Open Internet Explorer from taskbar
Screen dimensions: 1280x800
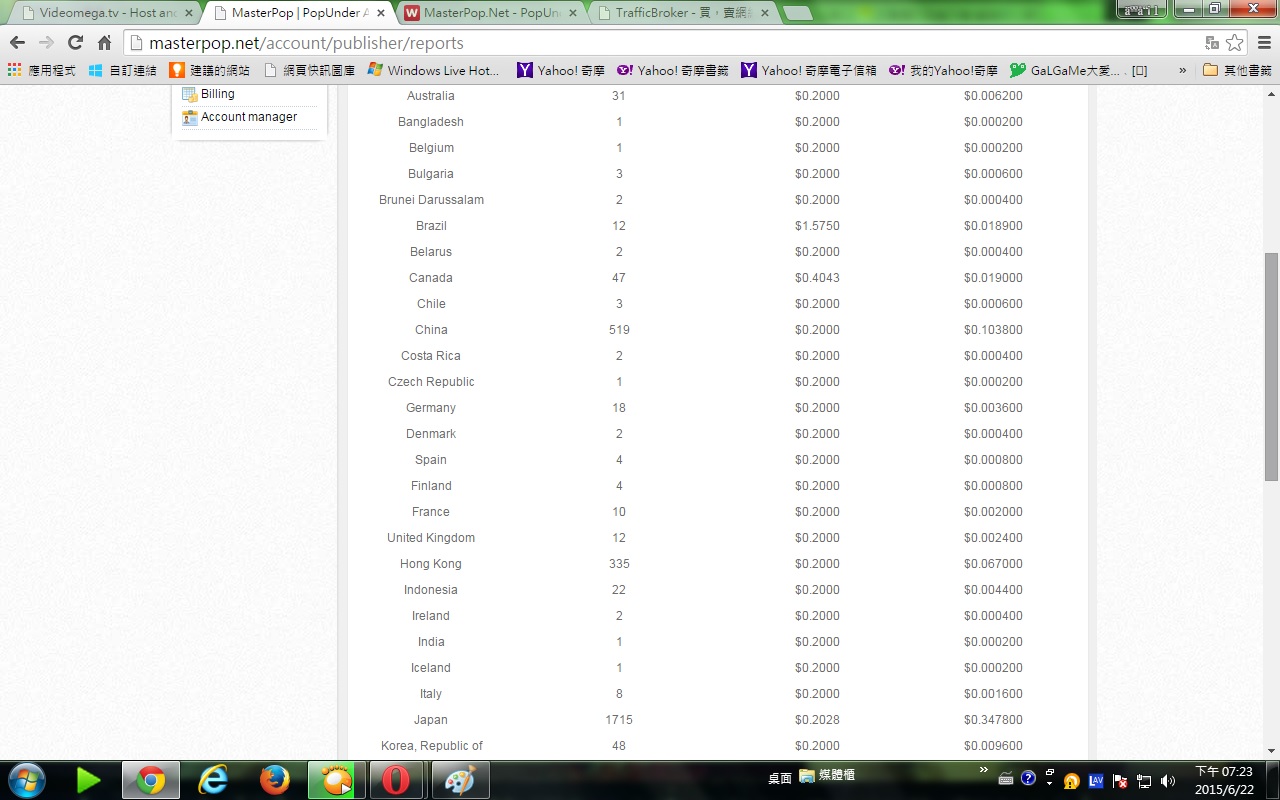tap(213, 779)
